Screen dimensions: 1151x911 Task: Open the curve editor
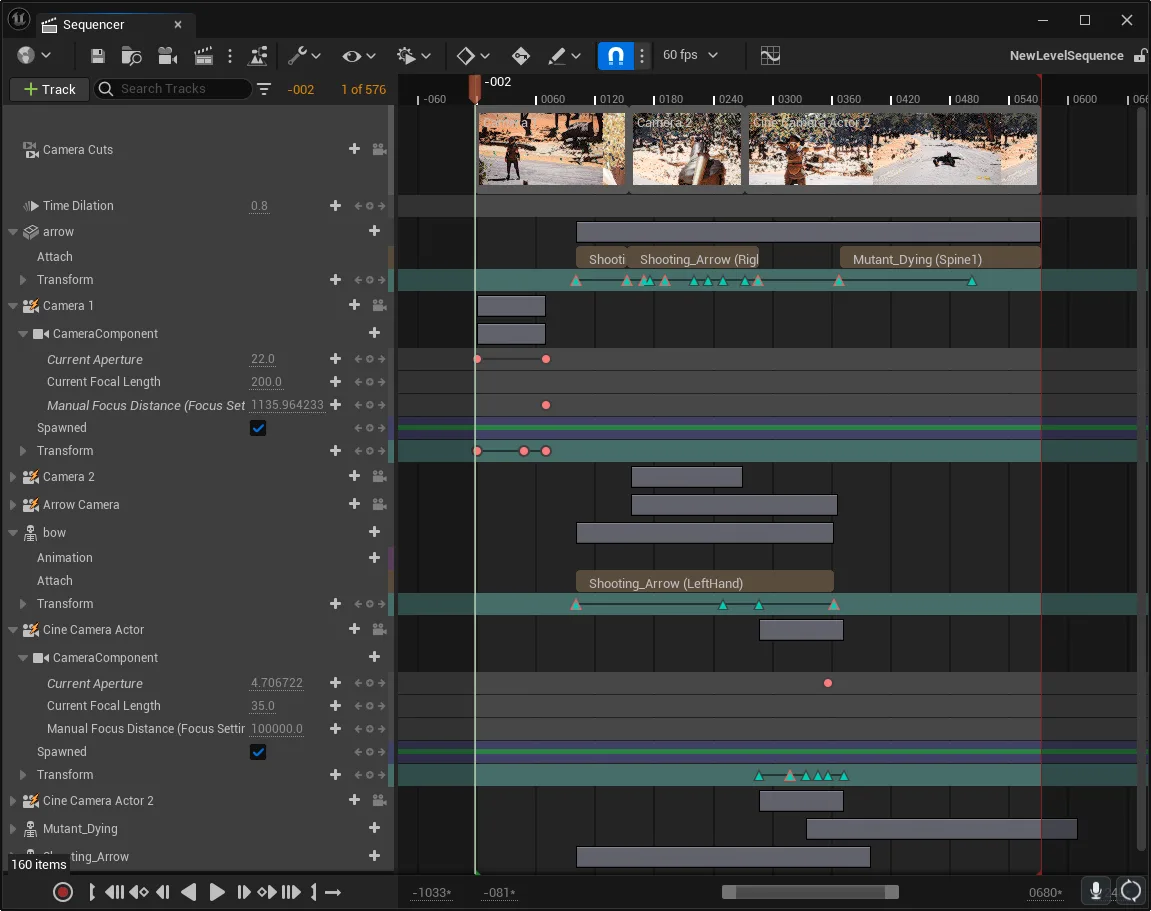pos(770,56)
